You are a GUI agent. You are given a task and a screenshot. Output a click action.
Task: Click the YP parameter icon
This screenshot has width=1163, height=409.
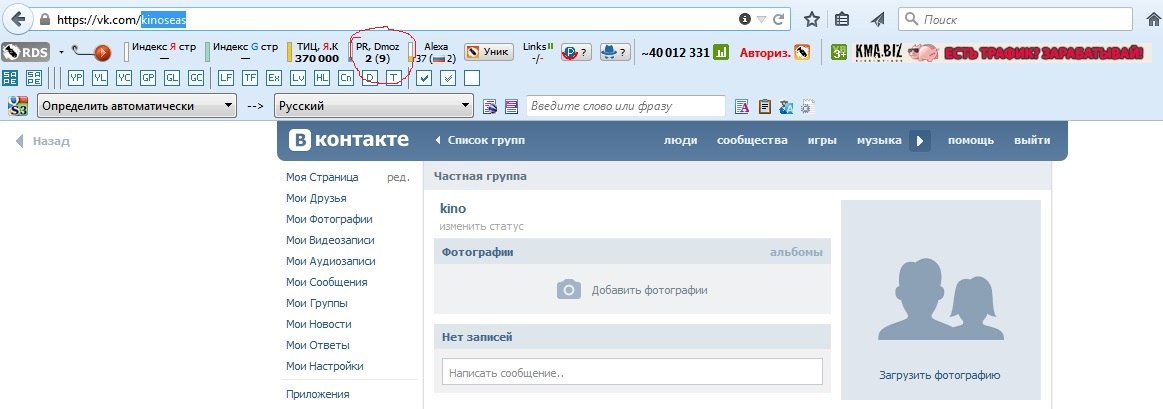point(76,77)
